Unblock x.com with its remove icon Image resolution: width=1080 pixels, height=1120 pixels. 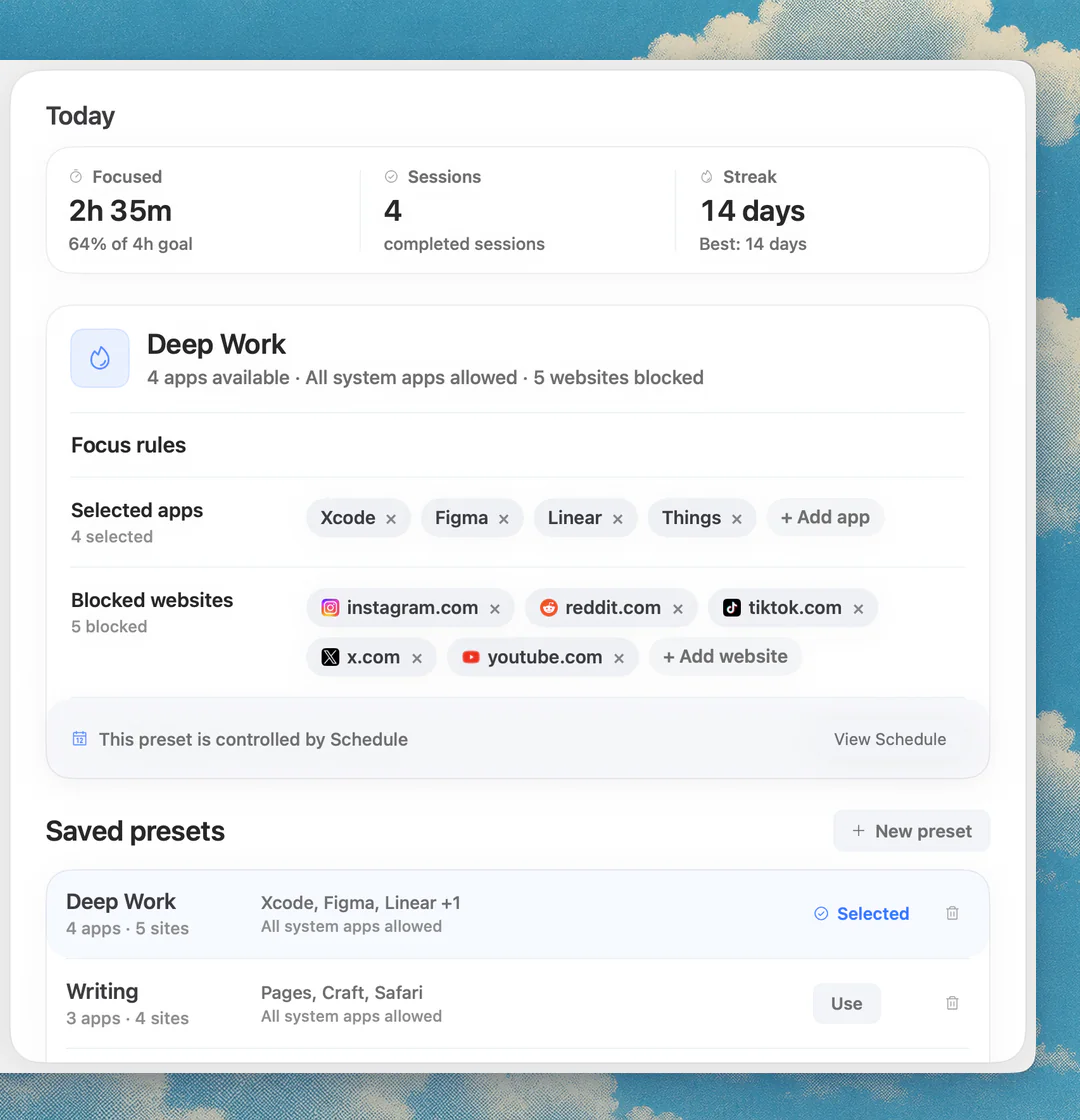pos(417,658)
